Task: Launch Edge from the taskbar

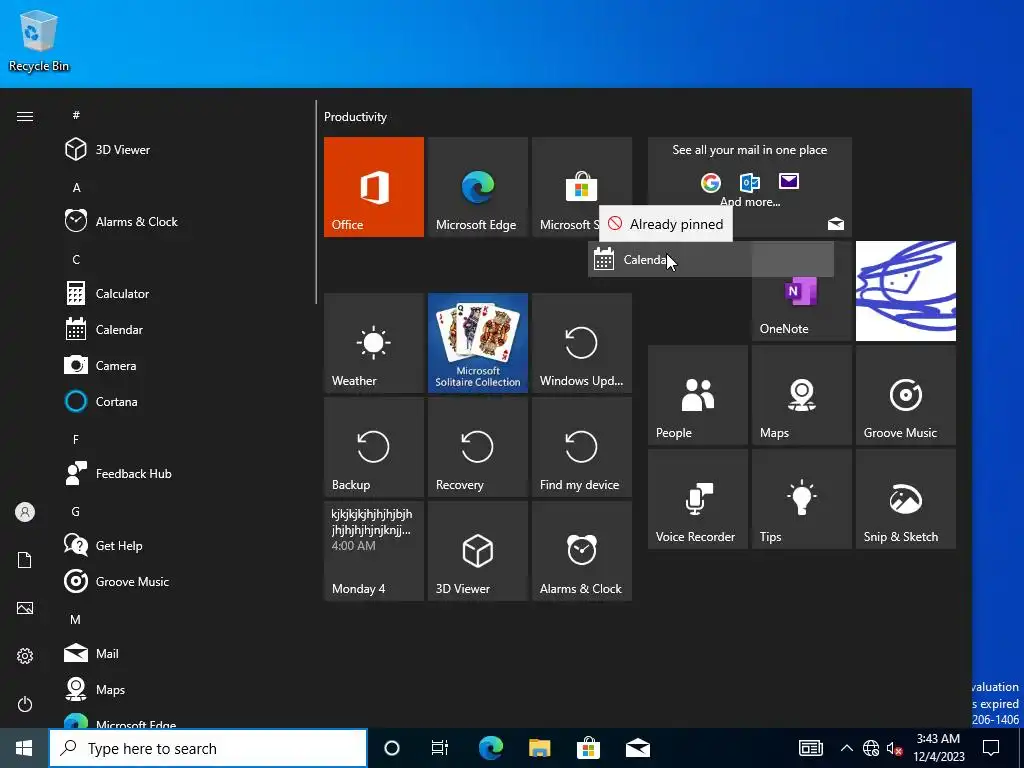Action: coord(490,748)
